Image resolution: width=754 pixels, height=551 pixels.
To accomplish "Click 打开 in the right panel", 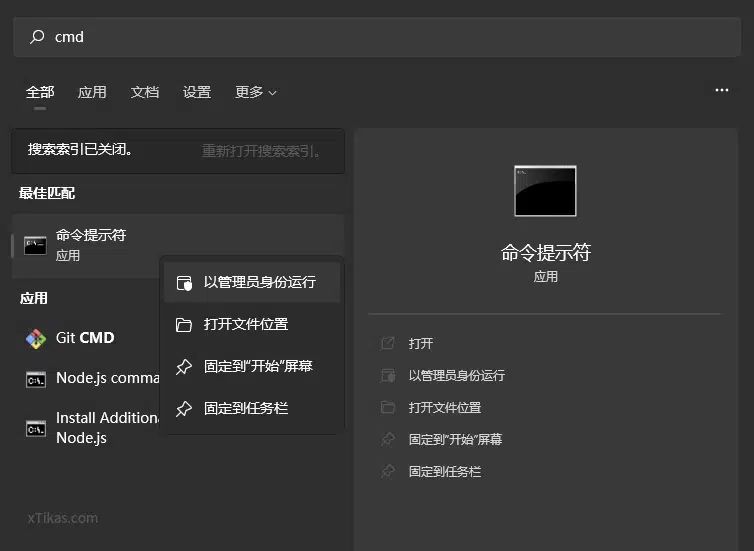I will coord(421,343).
